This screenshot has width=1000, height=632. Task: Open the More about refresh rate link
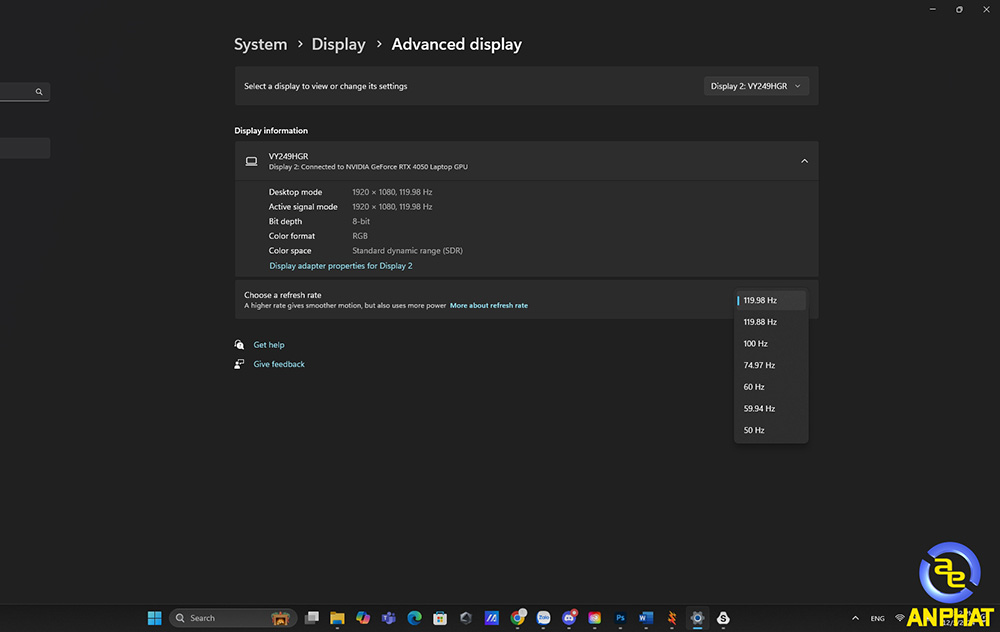point(489,305)
